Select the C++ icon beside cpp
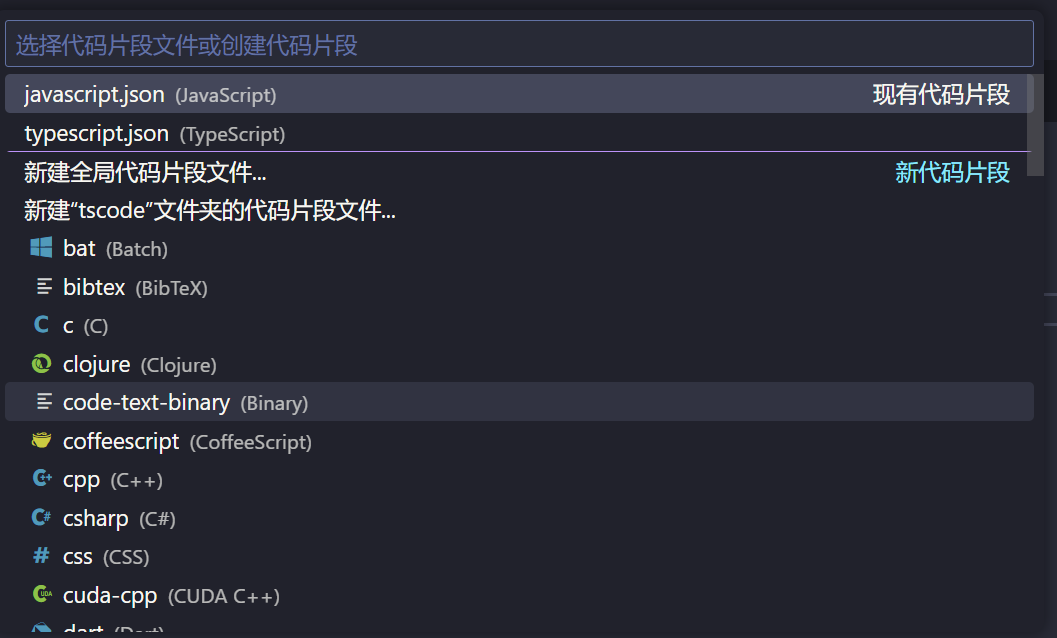Image resolution: width=1057 pixels, height=638 pixels. [x=41, y=479]
